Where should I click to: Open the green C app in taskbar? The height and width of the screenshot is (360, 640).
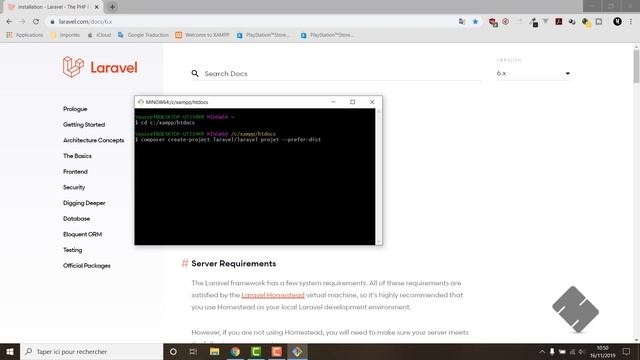point(256,351)
